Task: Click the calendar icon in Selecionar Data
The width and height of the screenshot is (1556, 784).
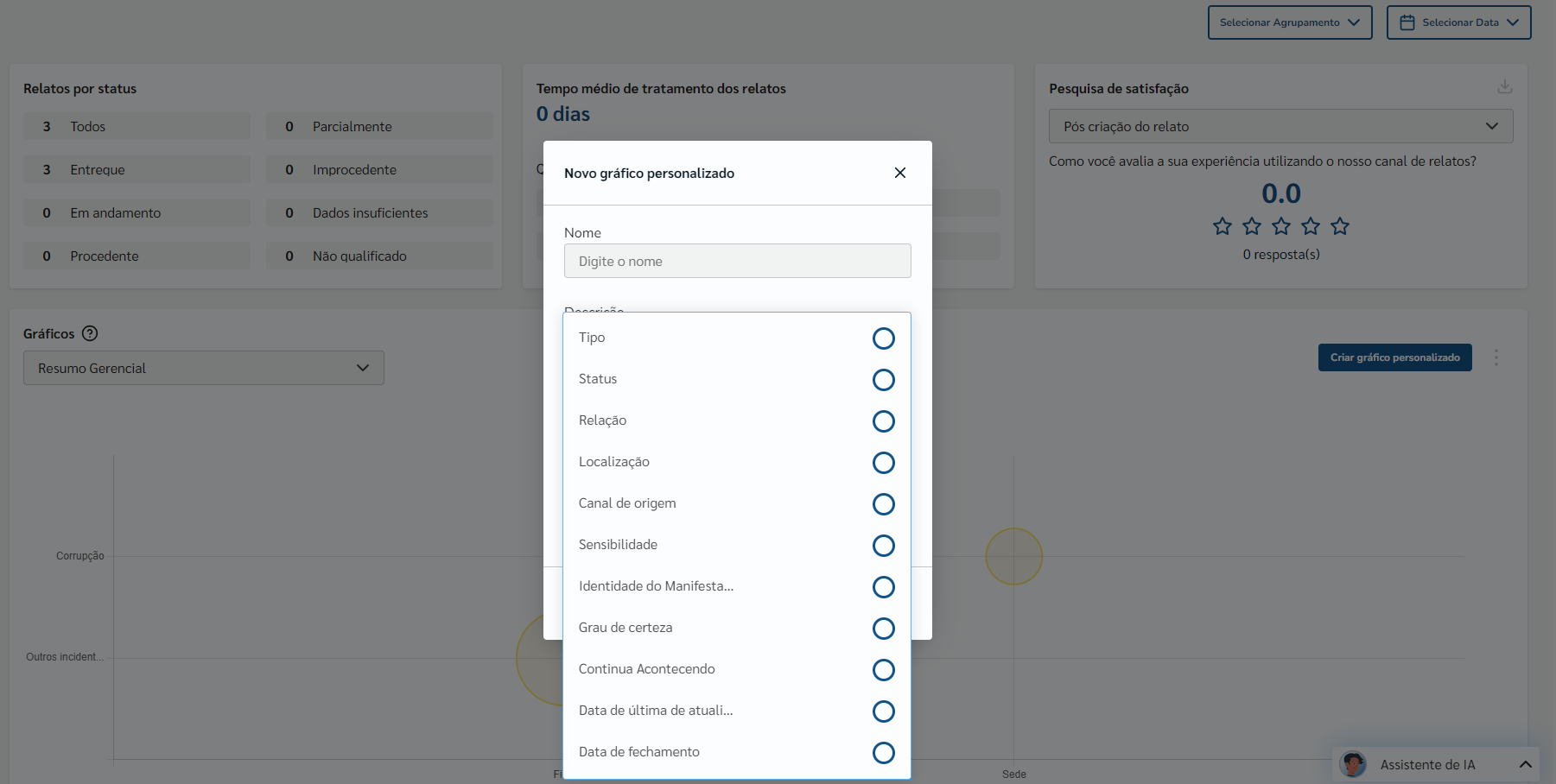Action: pos(1407,22)
